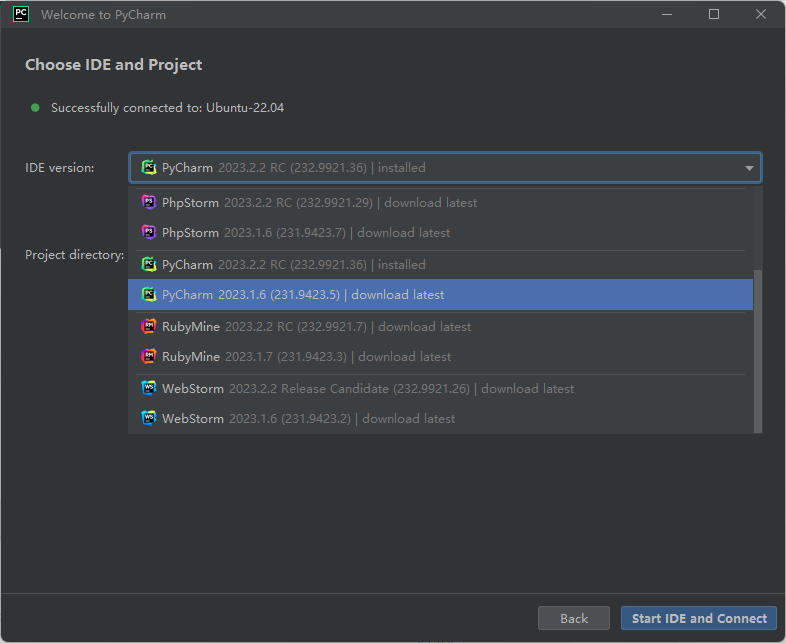Close the Welcome to PyCharm window
The image size is (786, 643).
point(761,14)
